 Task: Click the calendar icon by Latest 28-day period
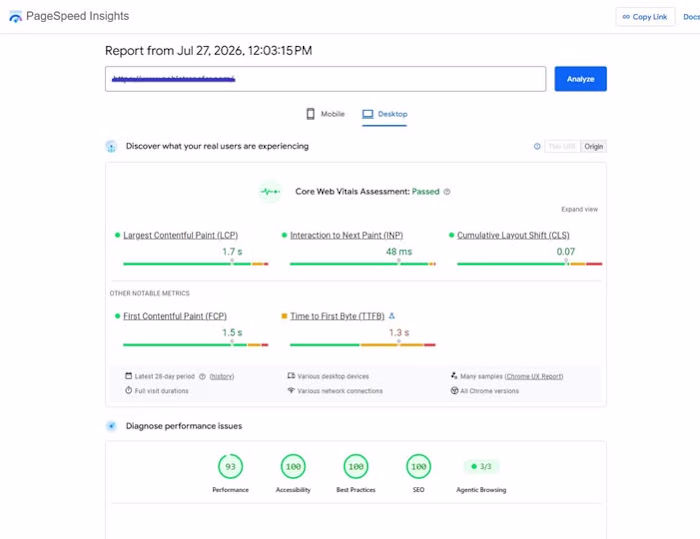pyautogui.click(x=129, y=376)
